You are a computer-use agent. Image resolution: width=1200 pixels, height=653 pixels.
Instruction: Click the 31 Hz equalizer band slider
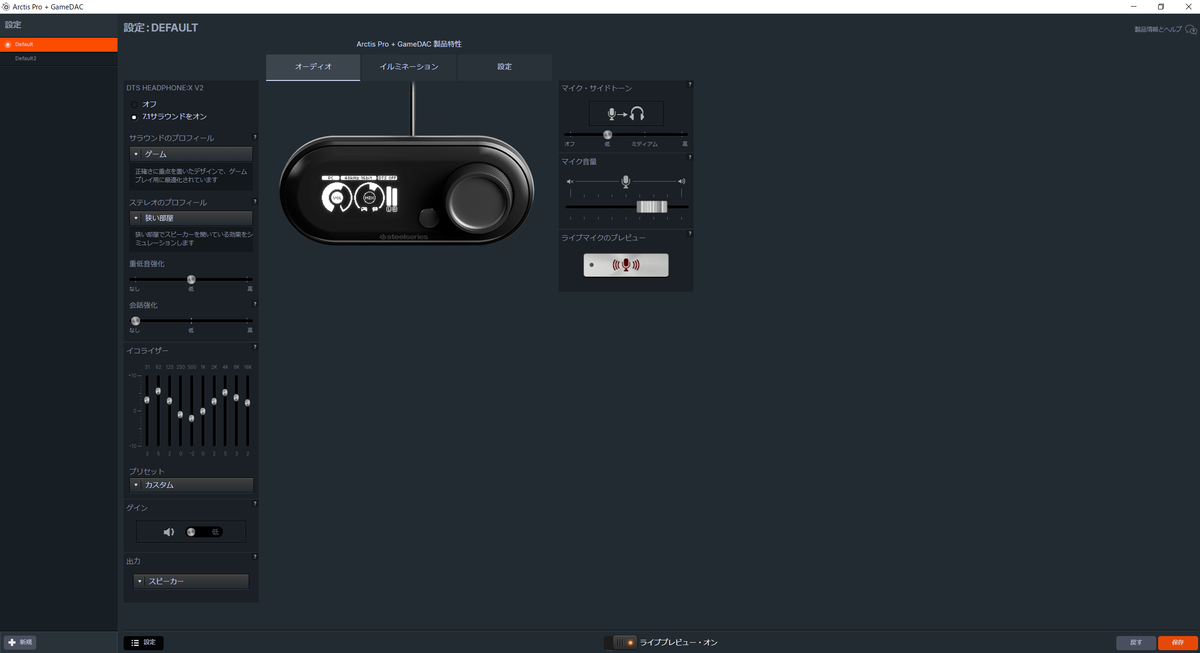pos(146,400)
